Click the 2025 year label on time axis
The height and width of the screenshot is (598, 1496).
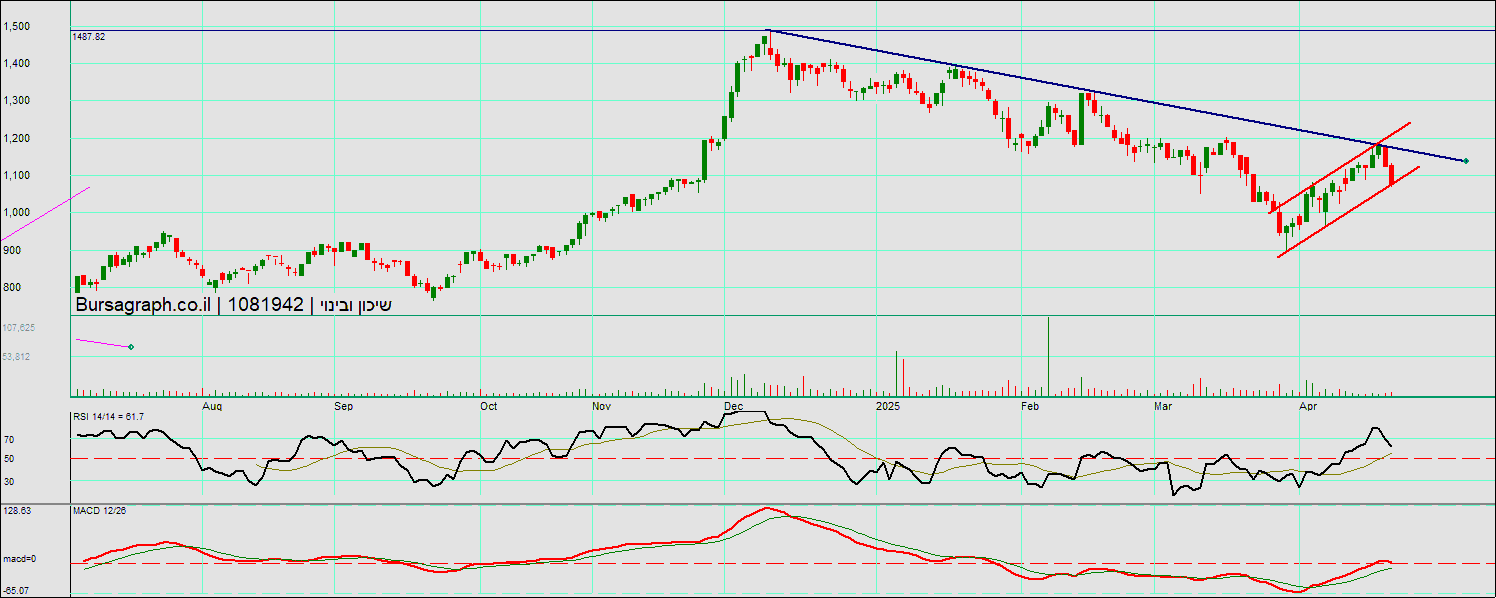(x=888, y=407)
